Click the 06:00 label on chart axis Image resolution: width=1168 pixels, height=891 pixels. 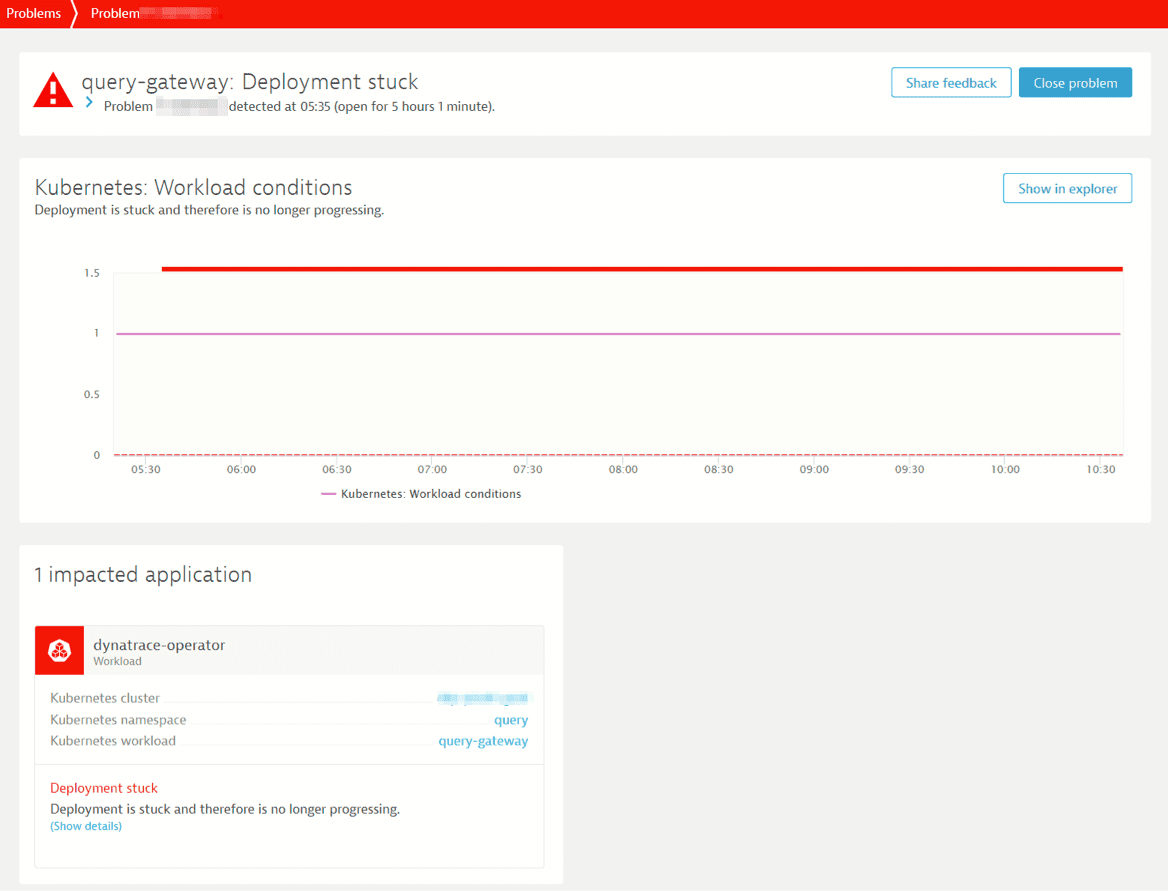coord(241,469)
